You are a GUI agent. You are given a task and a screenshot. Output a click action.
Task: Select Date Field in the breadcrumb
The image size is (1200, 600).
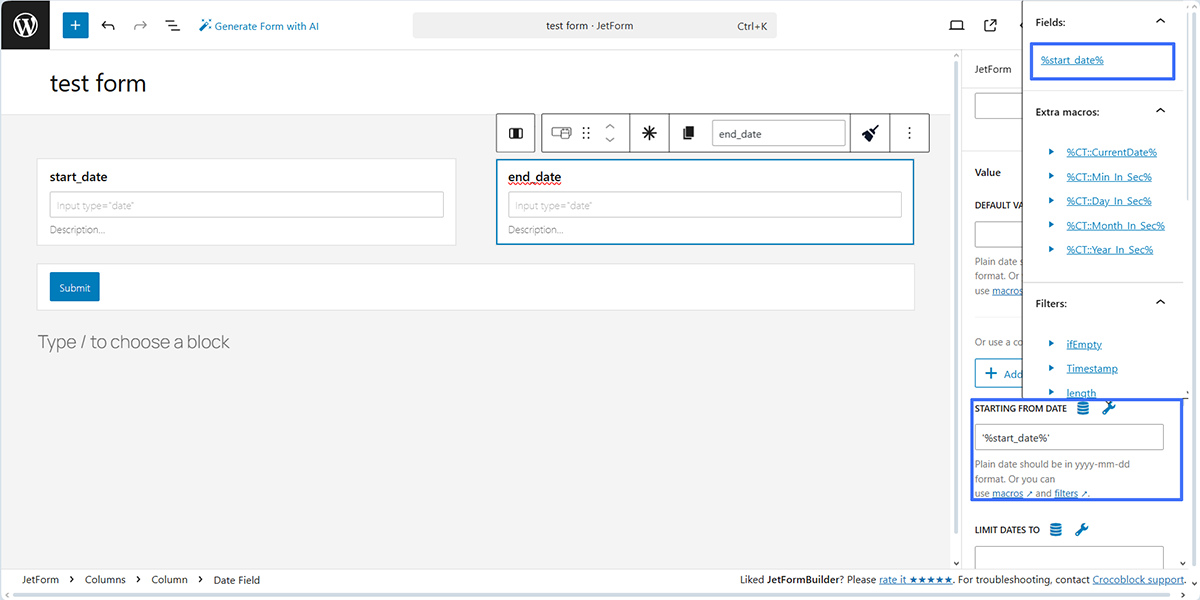pos(235,580)
